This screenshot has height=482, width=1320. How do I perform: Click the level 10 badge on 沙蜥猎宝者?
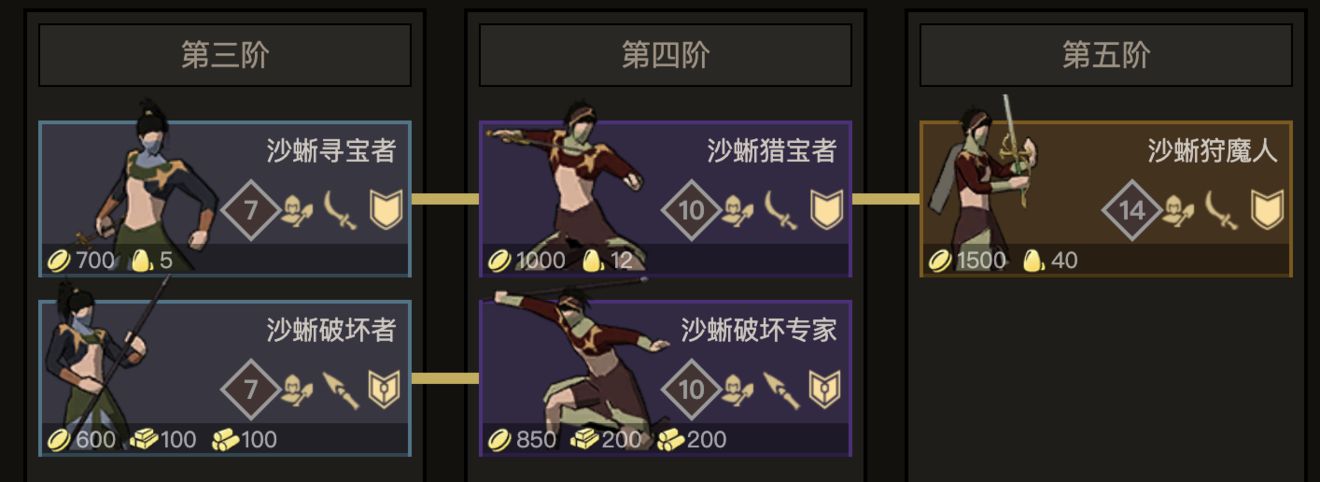click(692, 211)
